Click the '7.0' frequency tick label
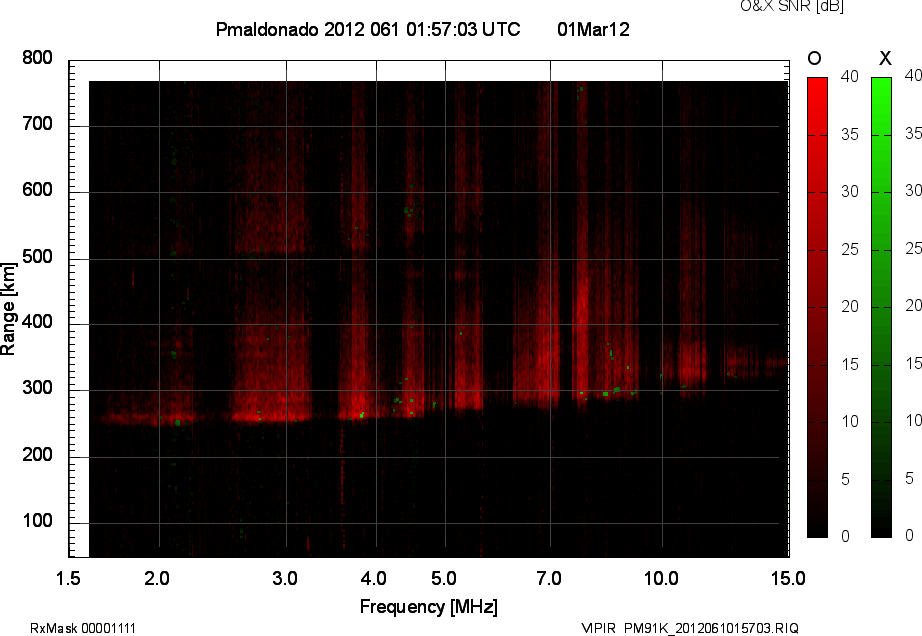The image size is (922, 636). pos(549,578)
